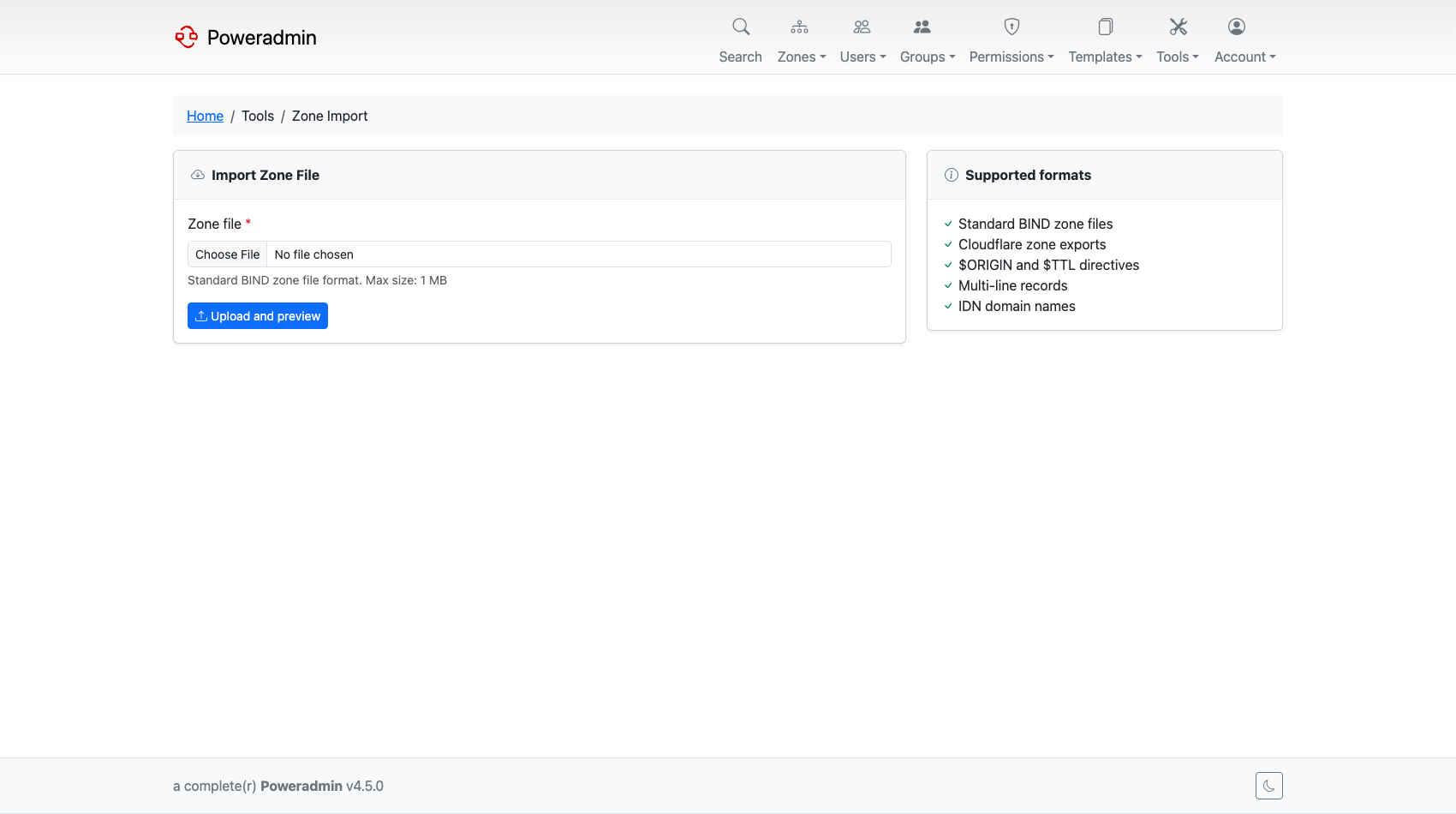Toggle dark mode with moon button
1456x814 pixels.
point(1269,786)
